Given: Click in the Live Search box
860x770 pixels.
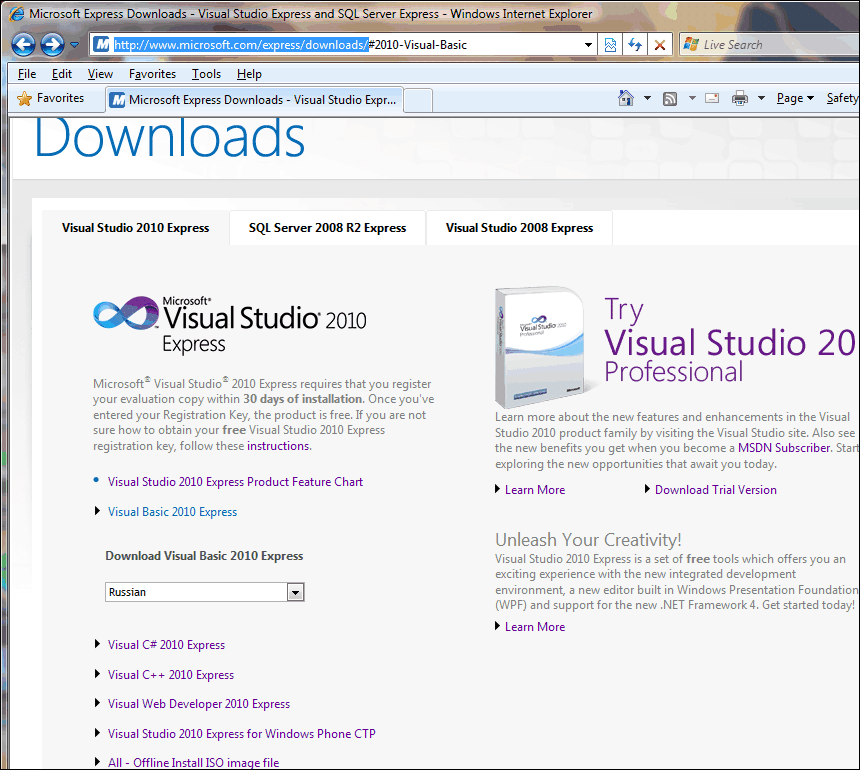Looking at the screenshot, I should coord(770,45).
